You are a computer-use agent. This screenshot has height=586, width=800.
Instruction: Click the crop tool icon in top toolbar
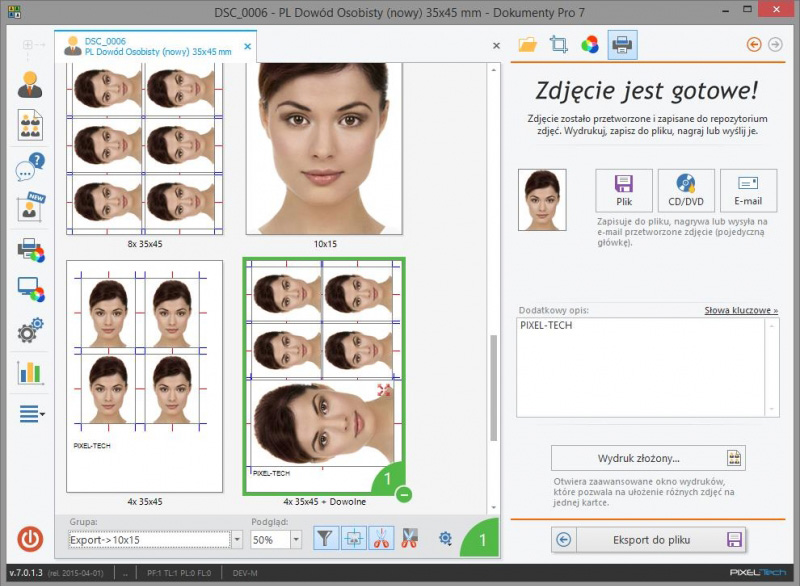tap(559, 45)
